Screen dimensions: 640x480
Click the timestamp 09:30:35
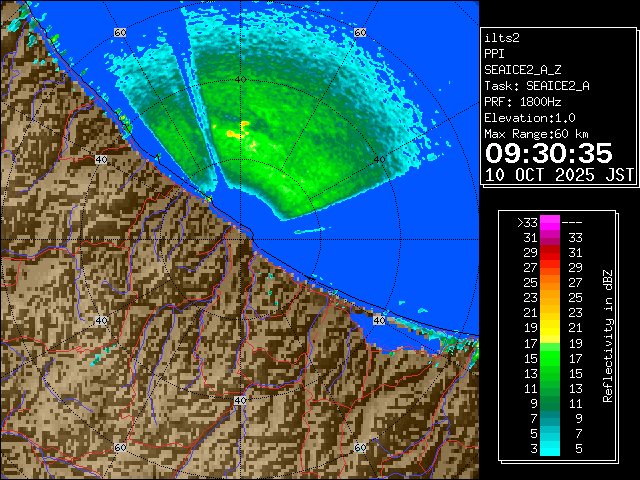coord(548,153)
